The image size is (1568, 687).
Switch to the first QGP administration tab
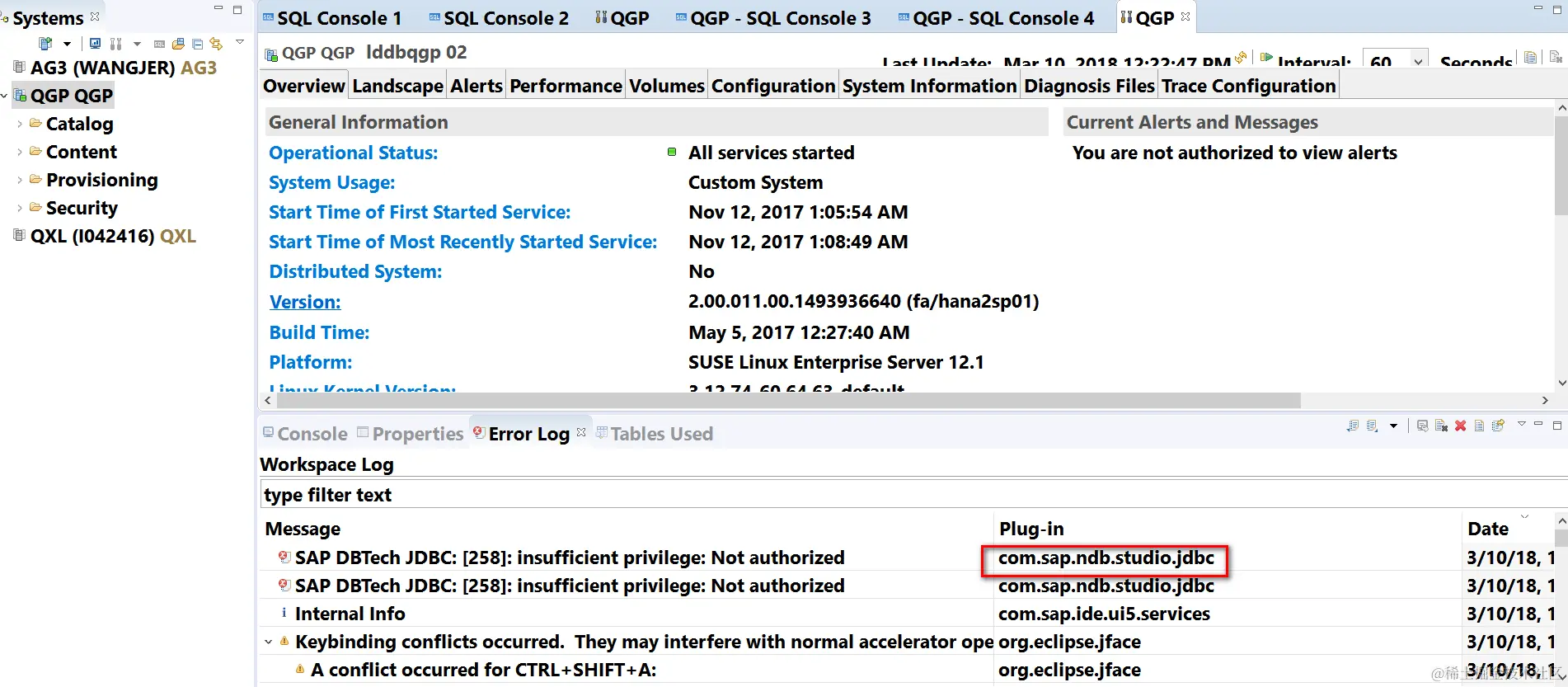[x=622, y=18]
